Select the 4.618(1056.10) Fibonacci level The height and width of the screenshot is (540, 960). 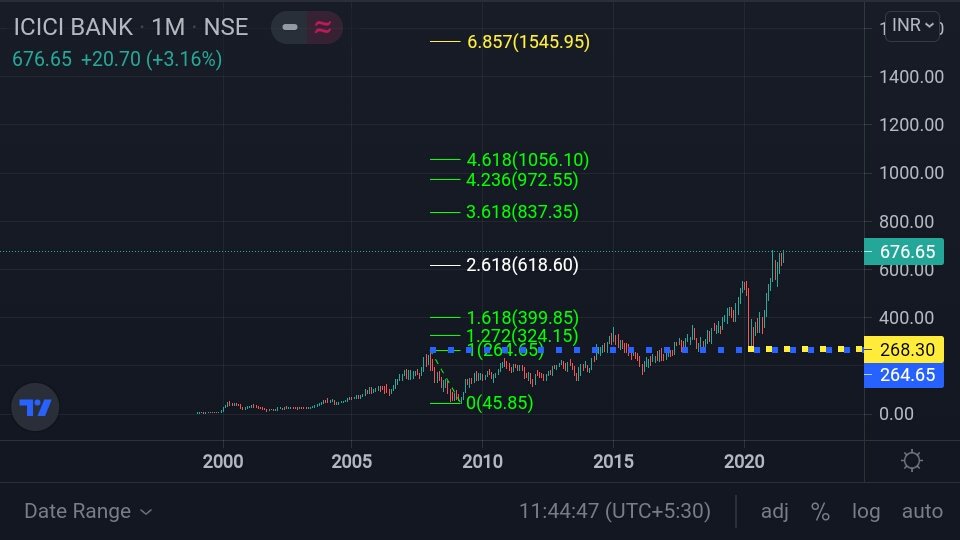click(x=528, y=160)
